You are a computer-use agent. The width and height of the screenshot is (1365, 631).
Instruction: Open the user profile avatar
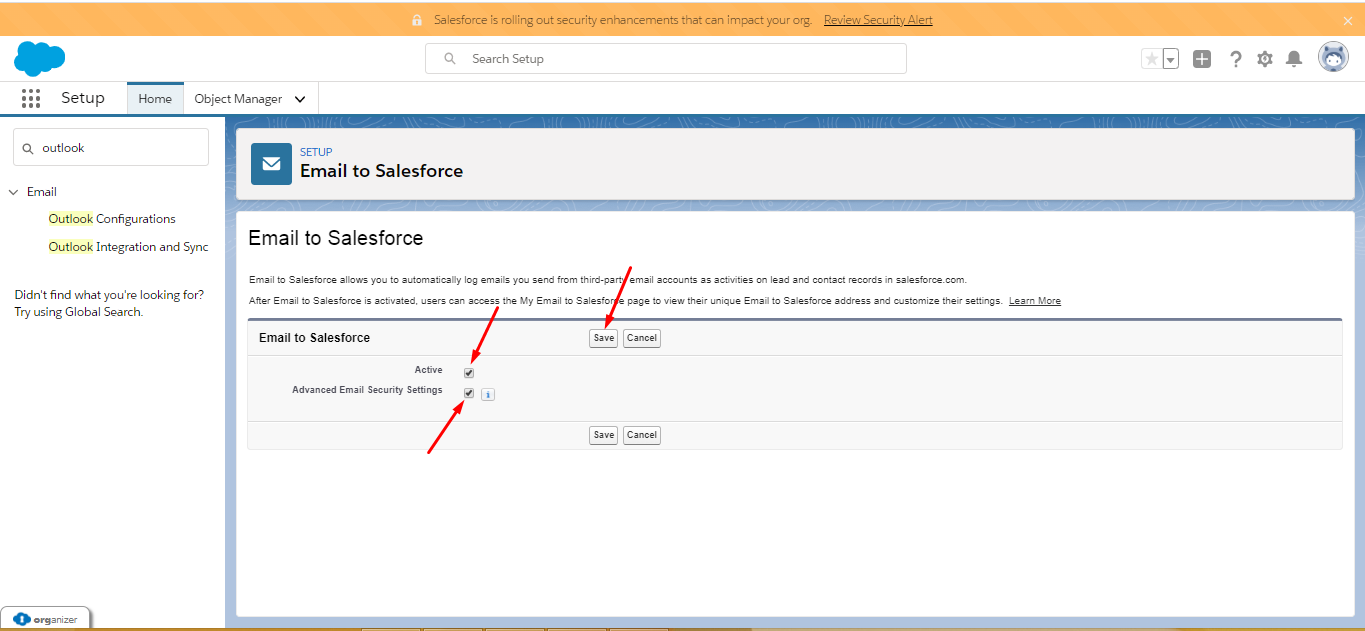1334,57
